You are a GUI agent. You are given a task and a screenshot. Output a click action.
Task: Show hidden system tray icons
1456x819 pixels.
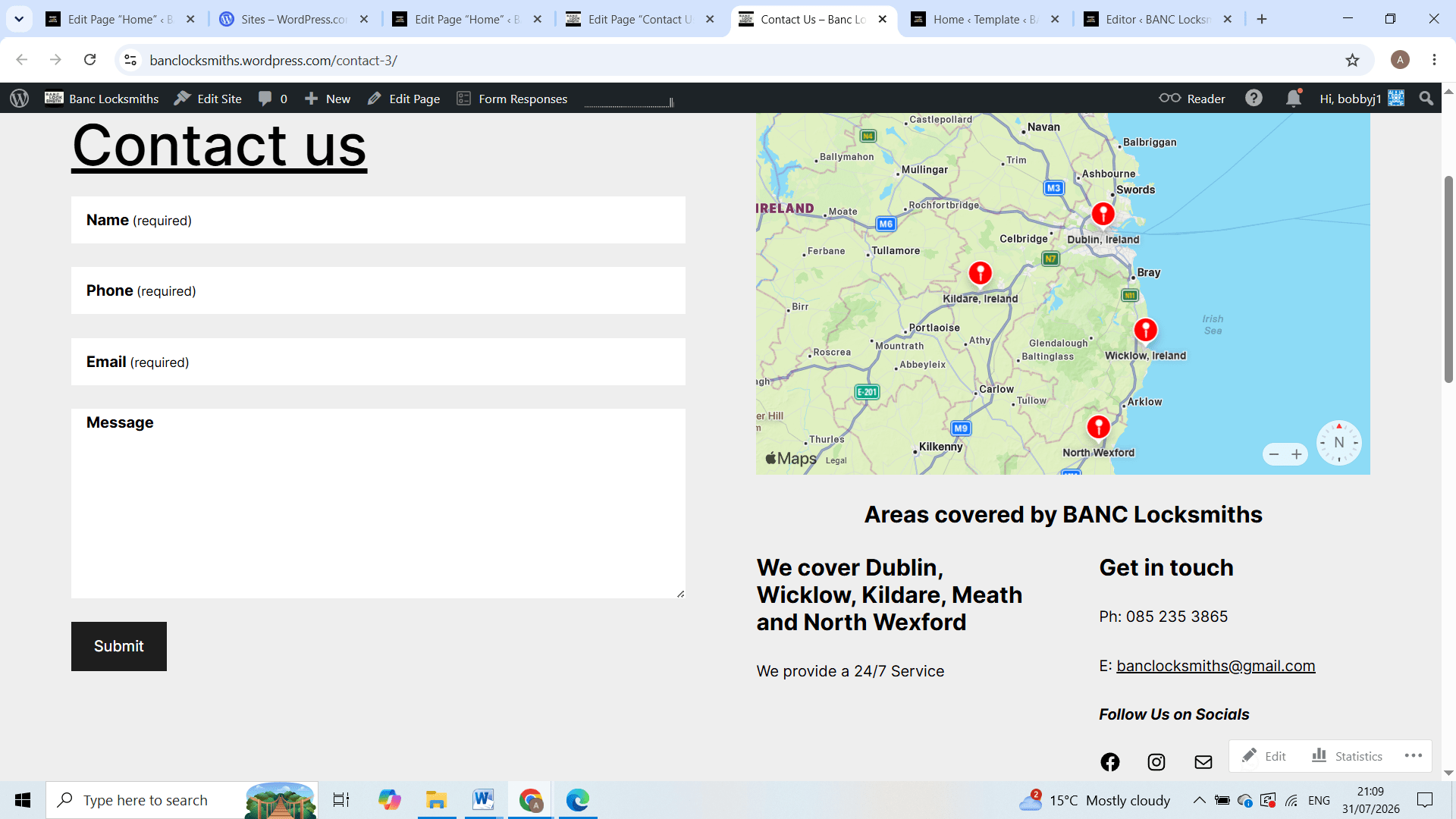tap(1199, 800)
